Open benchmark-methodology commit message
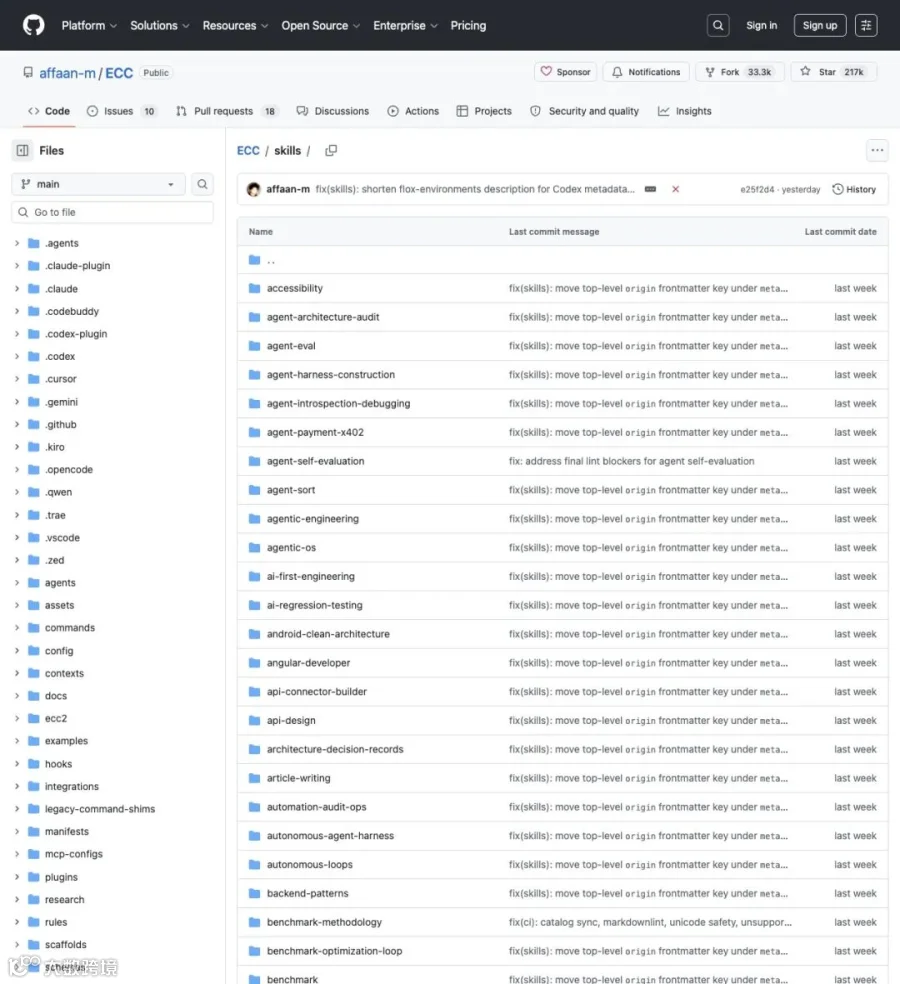The image size is (900, 984). (650, 922)
